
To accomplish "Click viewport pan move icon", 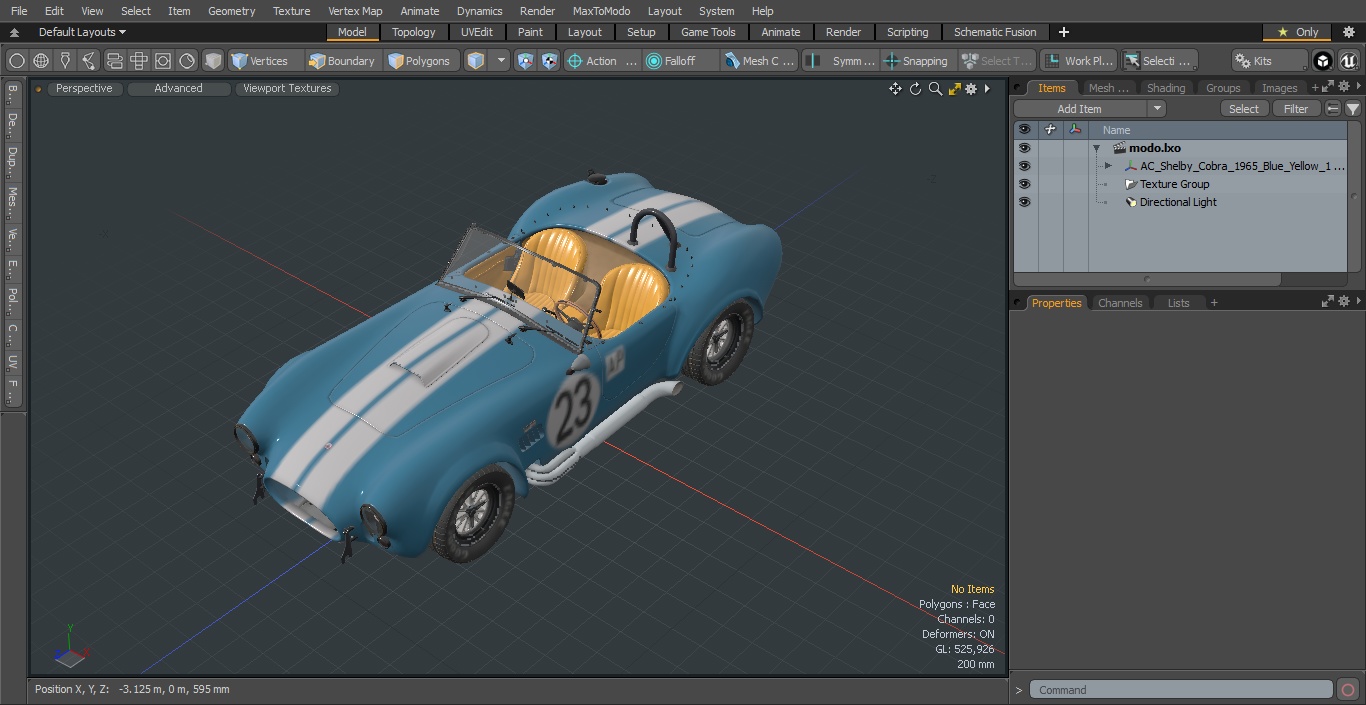I will click(895, 89).
